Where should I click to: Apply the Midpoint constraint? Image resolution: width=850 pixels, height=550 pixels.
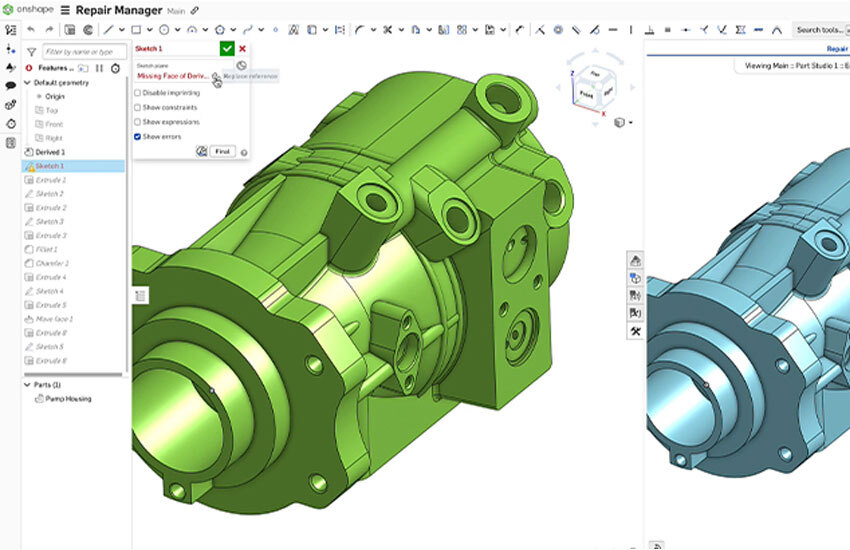[686, 30]
